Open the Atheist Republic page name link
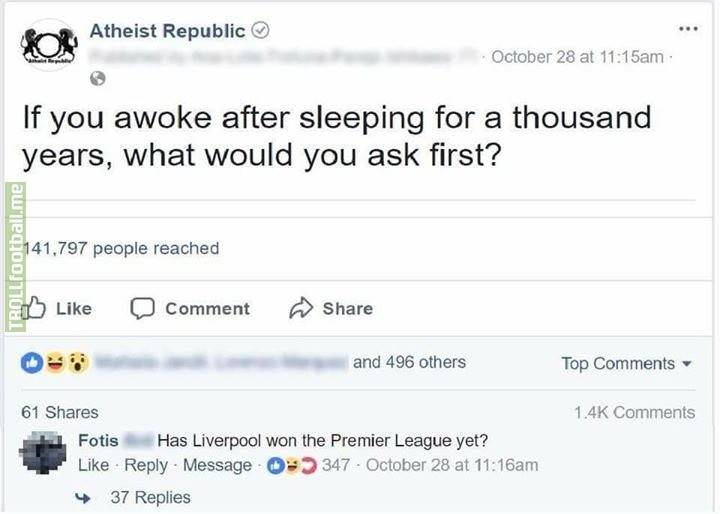 click(166, 31)
